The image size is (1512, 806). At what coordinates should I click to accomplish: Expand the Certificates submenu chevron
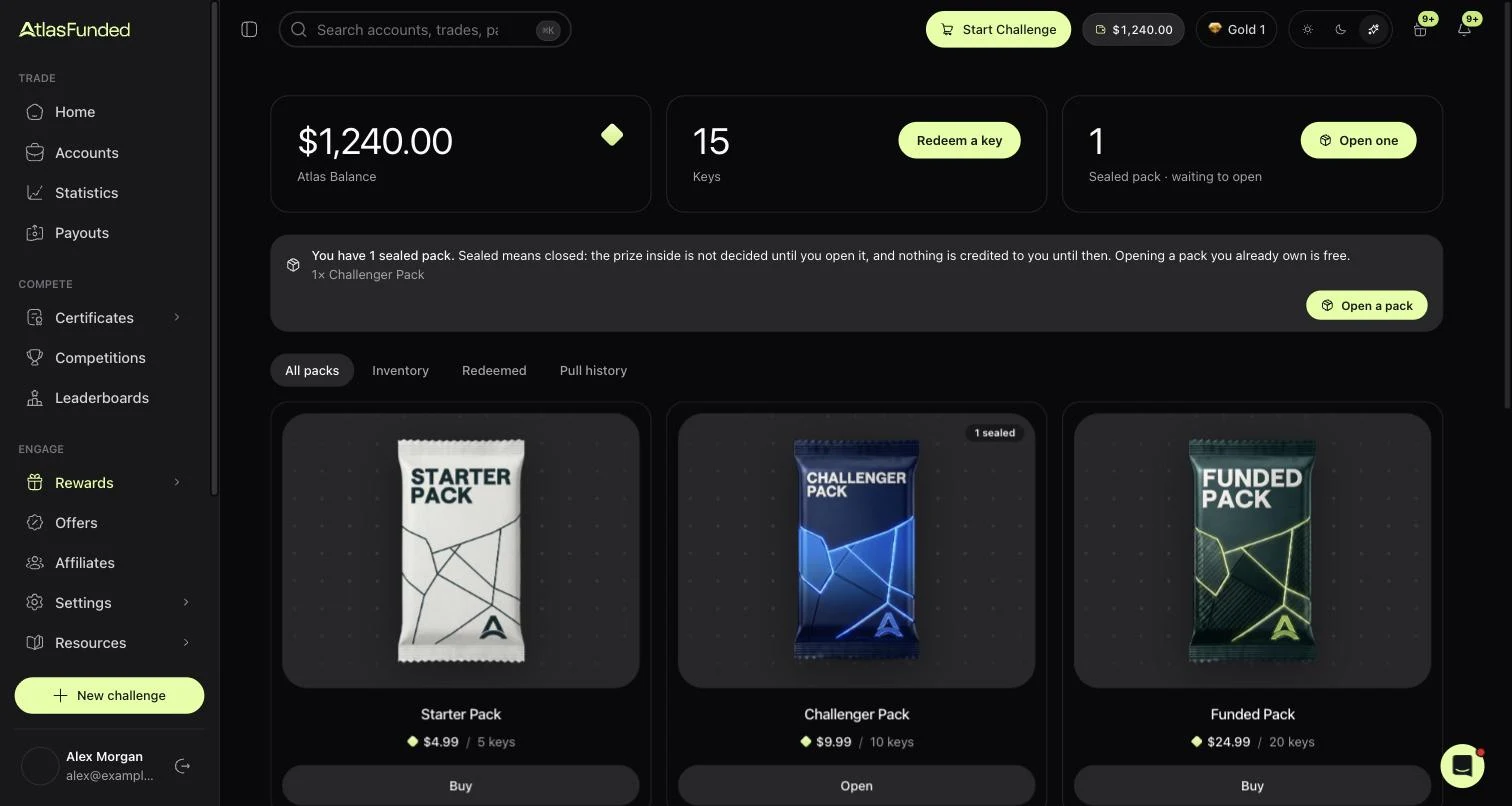(177, 318)
